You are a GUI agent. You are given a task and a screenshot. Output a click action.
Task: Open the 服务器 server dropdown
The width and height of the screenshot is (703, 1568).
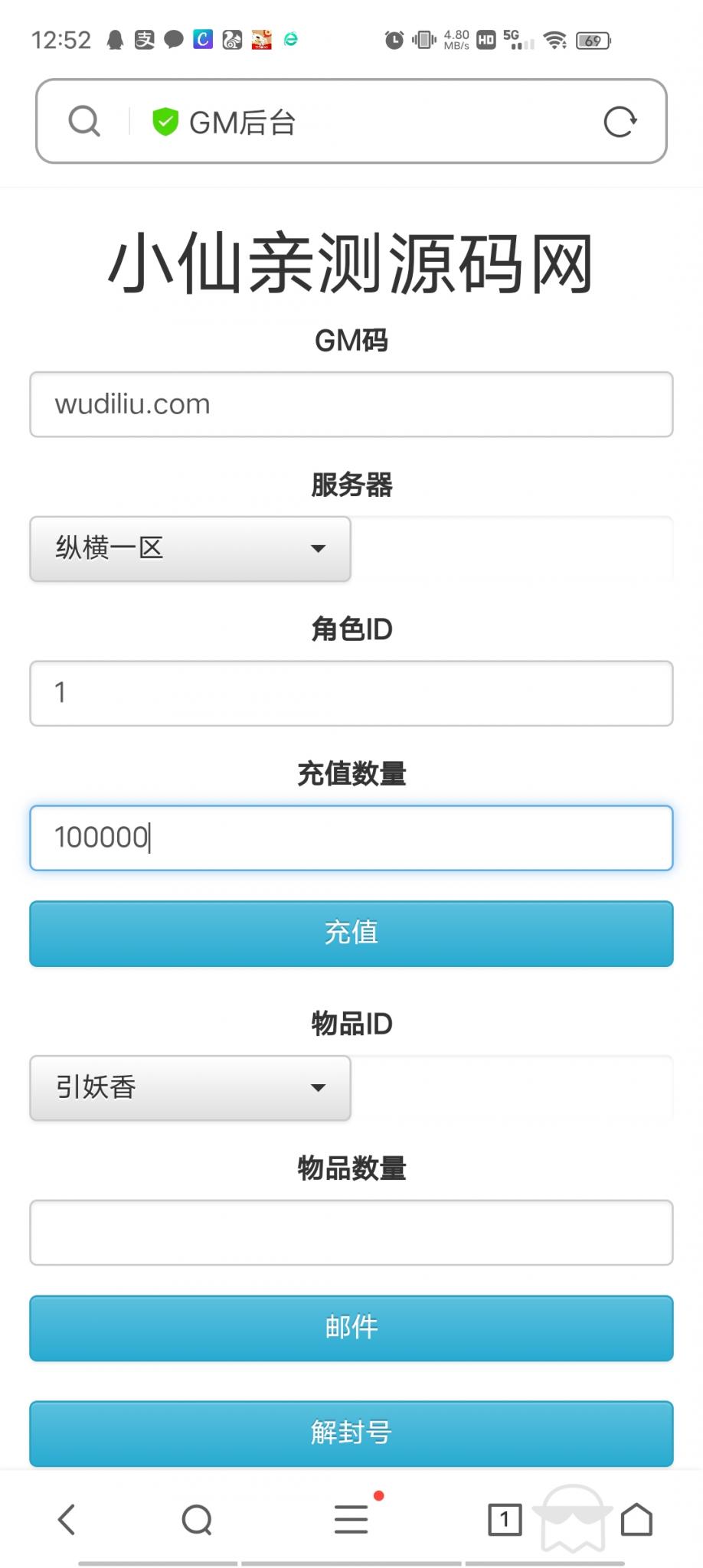(189, 549)
